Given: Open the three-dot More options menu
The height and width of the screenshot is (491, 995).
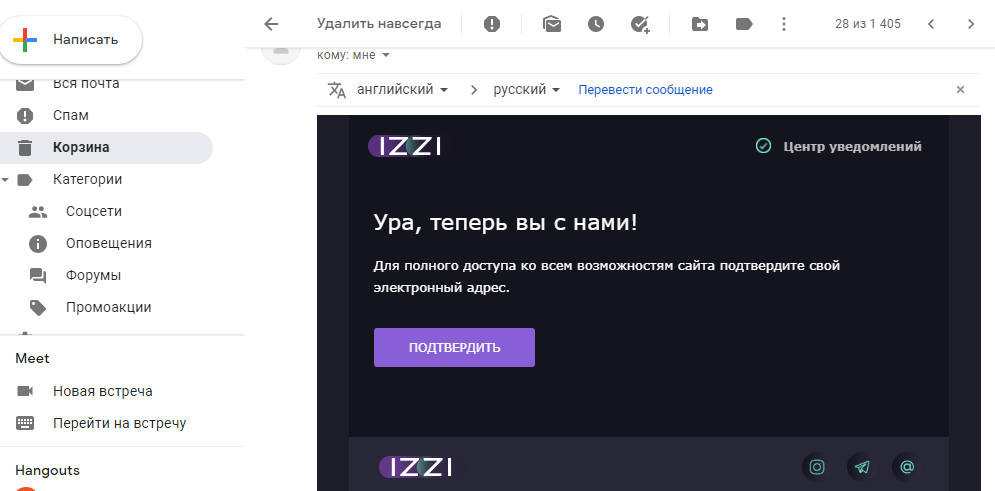Looking at the screenshot, I should click(784, 24).
